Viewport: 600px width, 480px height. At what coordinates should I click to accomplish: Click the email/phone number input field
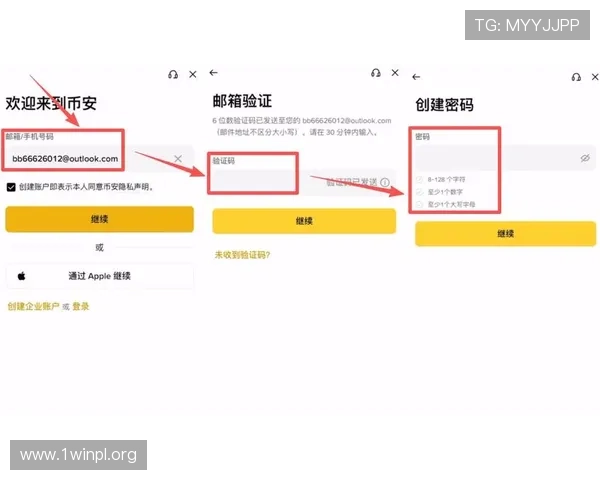[99, 158]
